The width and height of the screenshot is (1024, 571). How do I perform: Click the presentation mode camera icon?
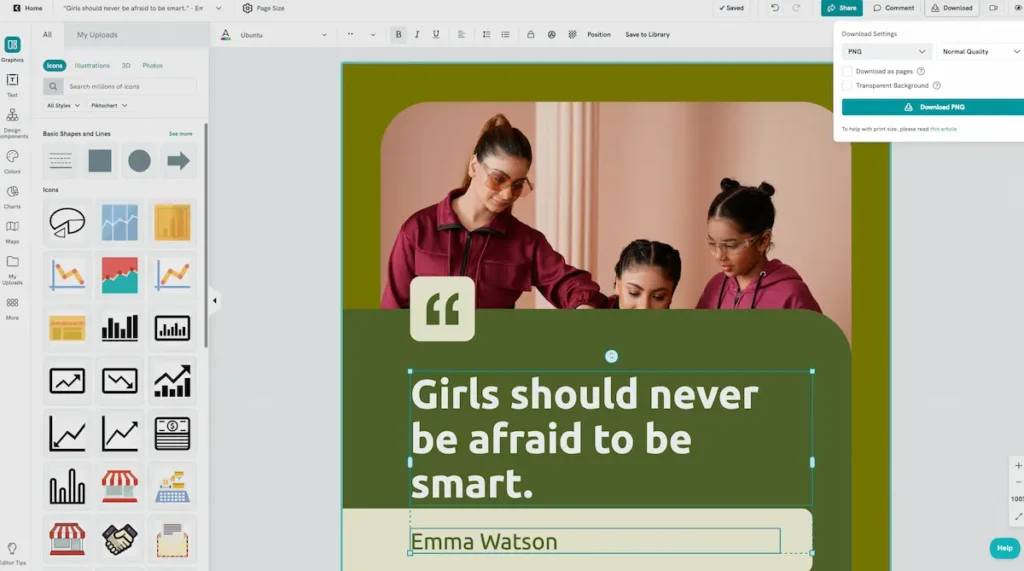(x=993, y=8)
